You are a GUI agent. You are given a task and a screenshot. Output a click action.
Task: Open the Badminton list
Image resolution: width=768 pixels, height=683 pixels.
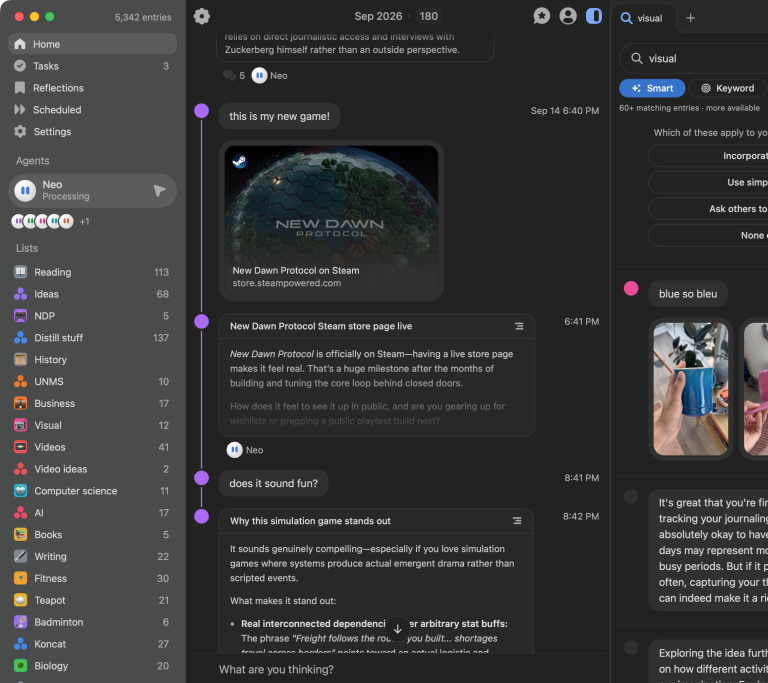[x=93, y=622]
